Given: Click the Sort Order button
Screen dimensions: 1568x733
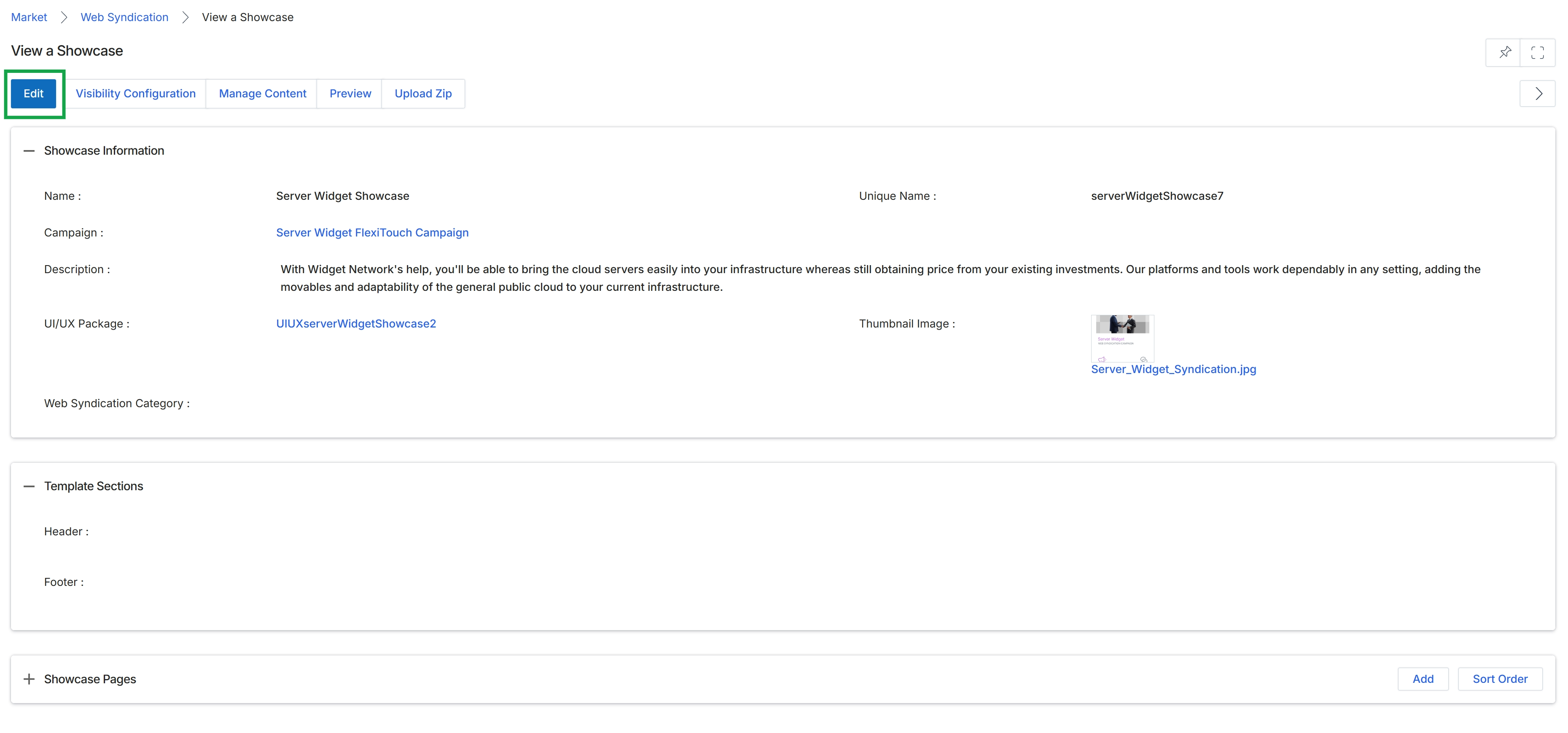Looking at the screenshot, I should [x=1500, y=679].
